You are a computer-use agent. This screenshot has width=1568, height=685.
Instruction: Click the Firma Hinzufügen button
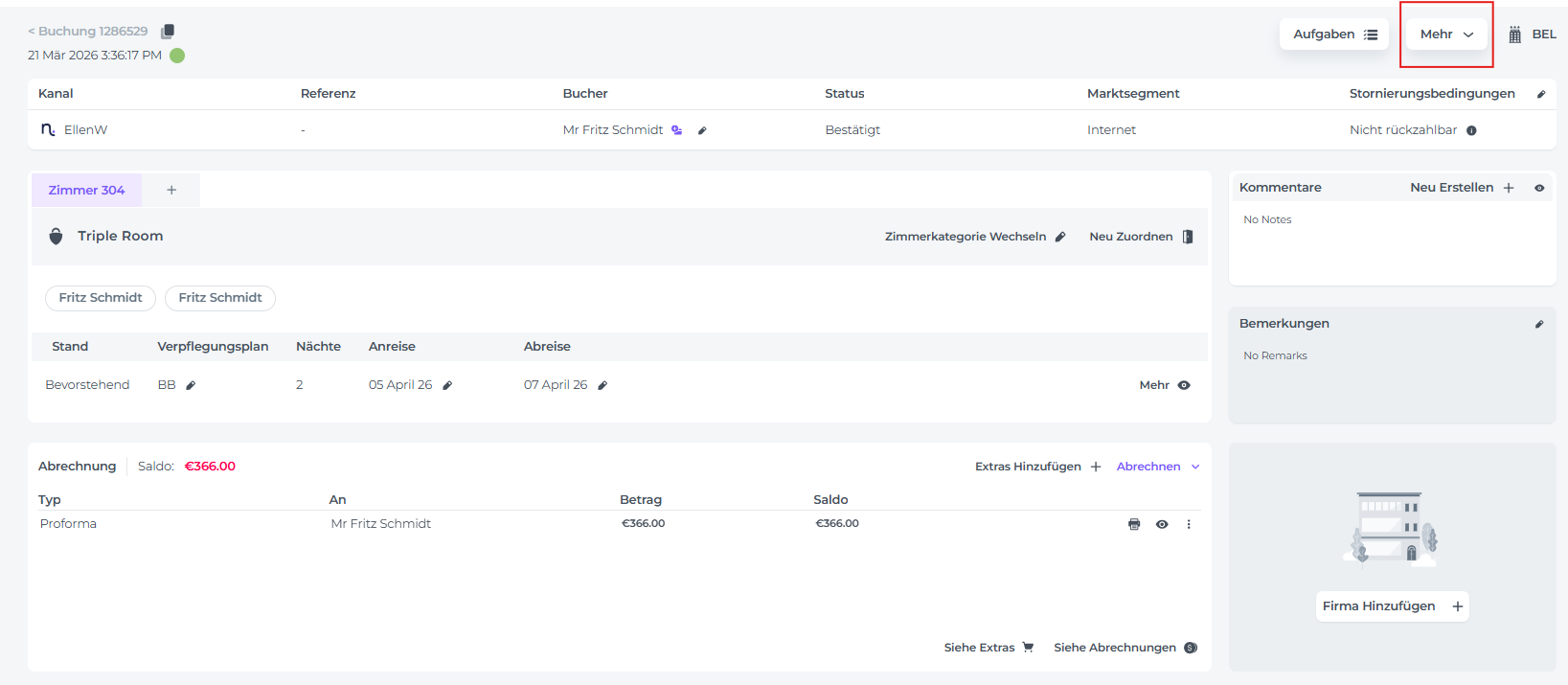coord(1392,606)
